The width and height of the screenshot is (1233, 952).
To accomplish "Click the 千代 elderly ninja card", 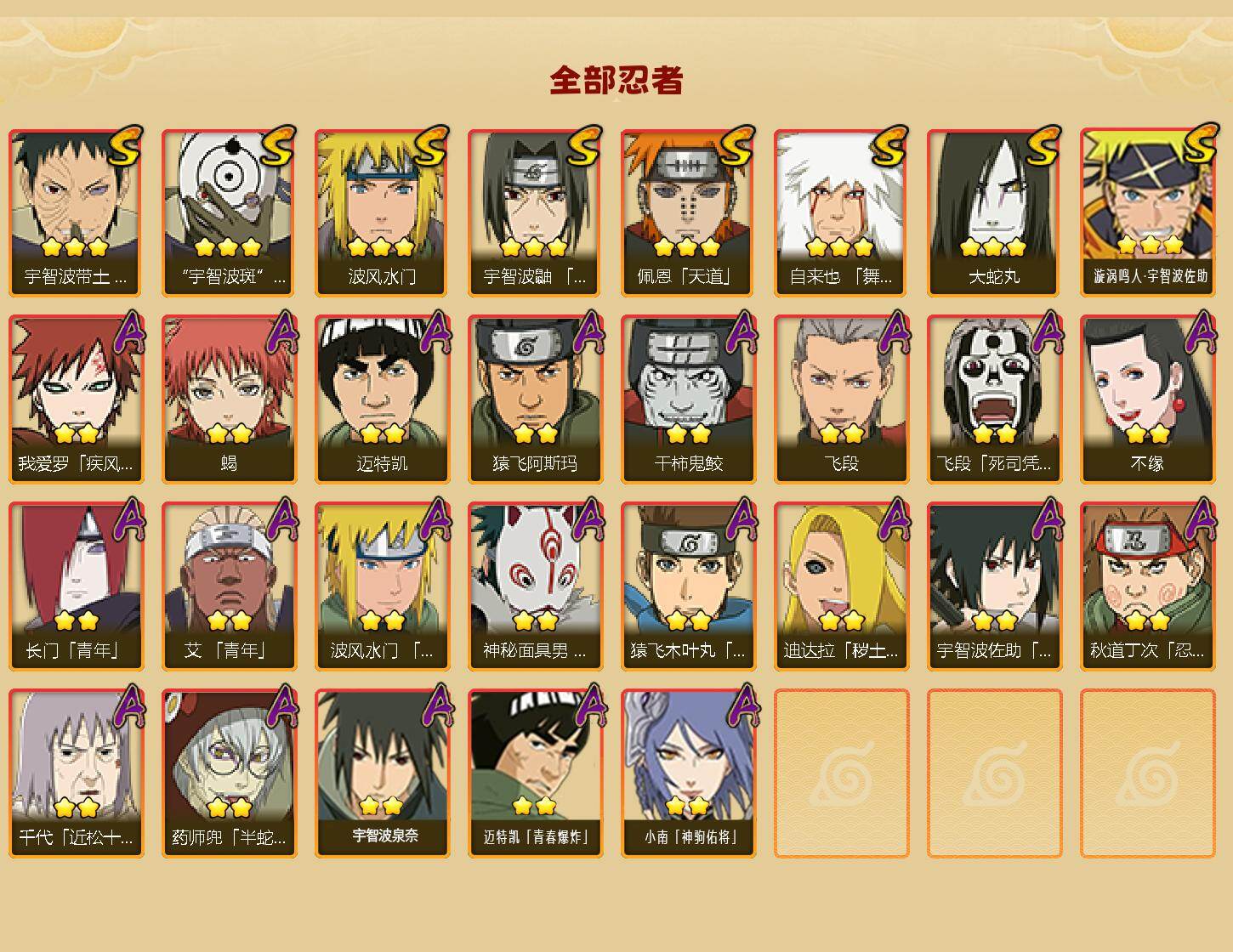I will click(x=76, y=773).
